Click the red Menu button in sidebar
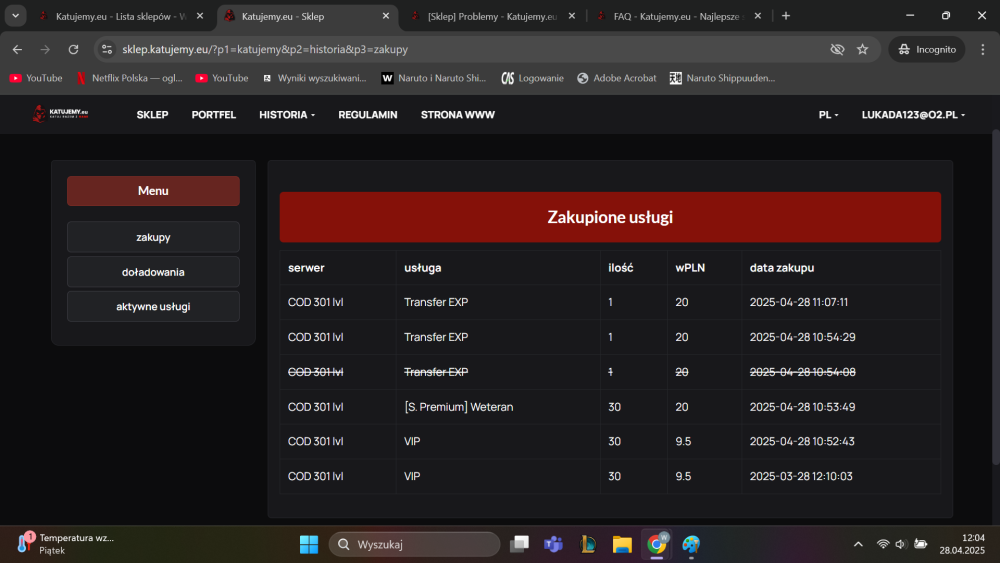The height and width of the screenshot is (563, 1000). click(x=153, y=191)
